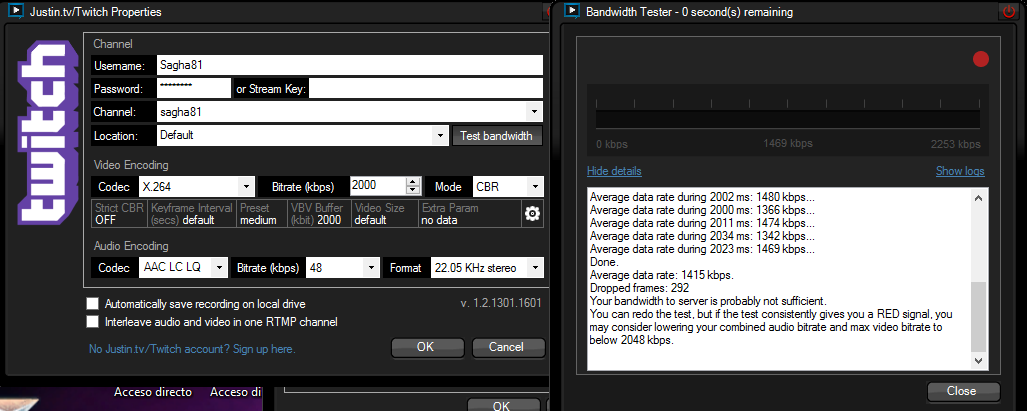Click the Hide details link

click(614, 171)
